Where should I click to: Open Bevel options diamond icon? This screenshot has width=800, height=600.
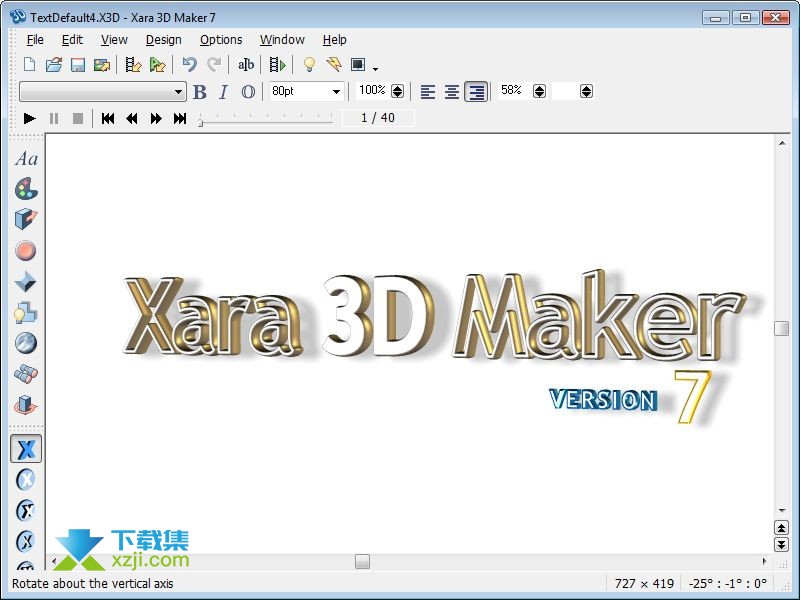point(26,281)
